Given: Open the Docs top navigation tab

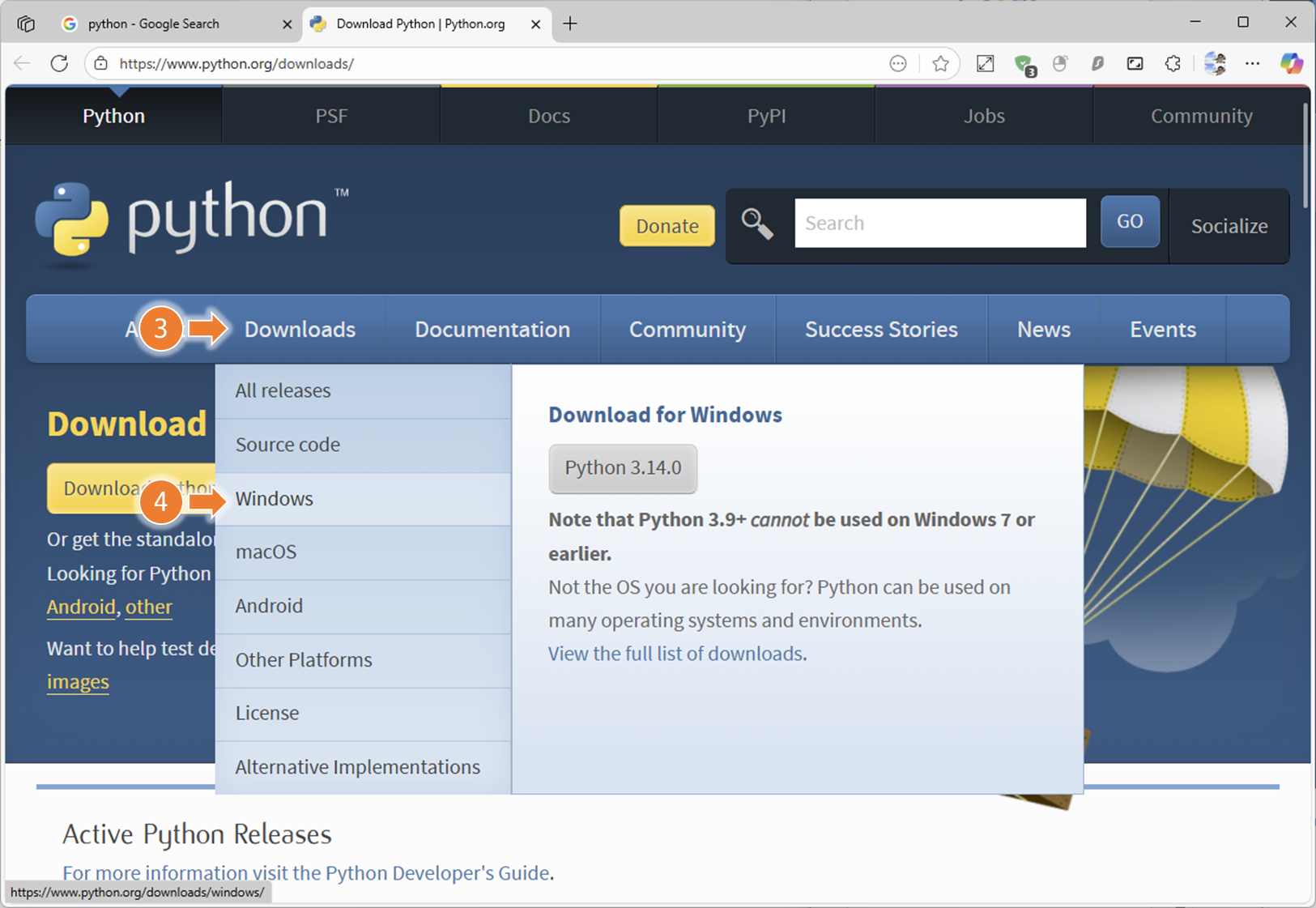Looking at the screenshot, I should coord(549,116).
